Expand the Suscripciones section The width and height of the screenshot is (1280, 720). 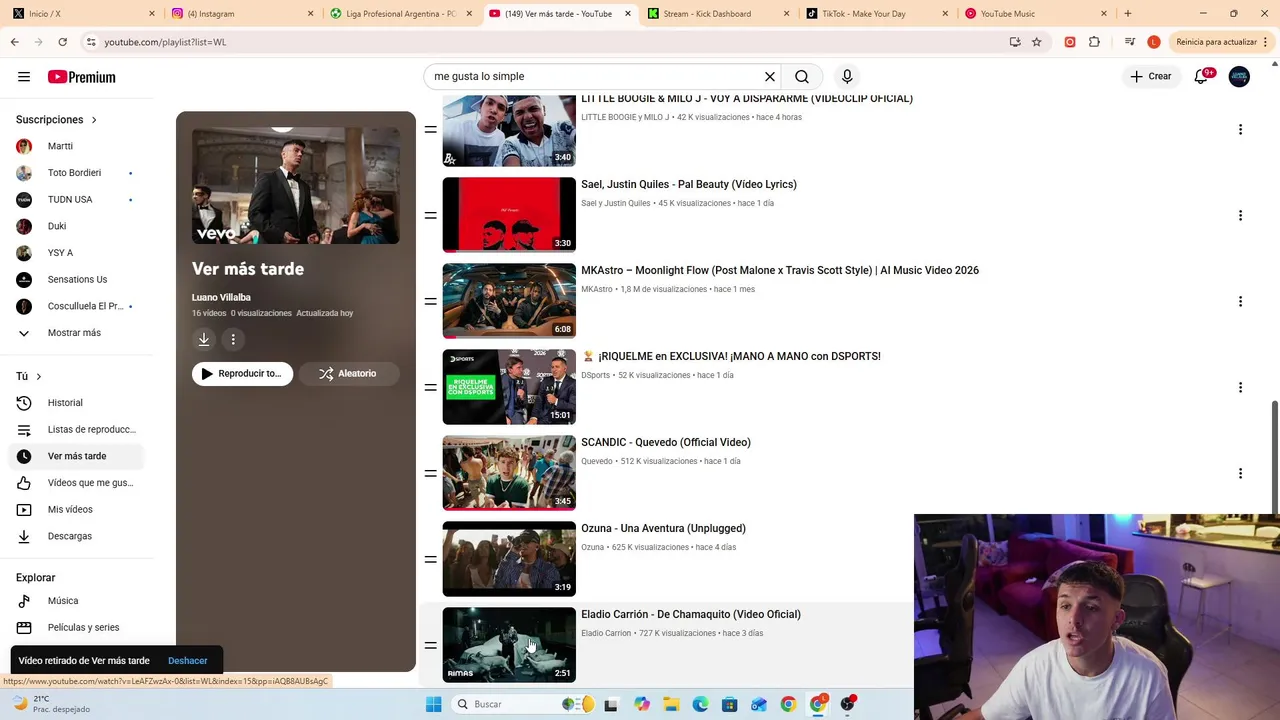pyautogui.click(x=57, y=120)
